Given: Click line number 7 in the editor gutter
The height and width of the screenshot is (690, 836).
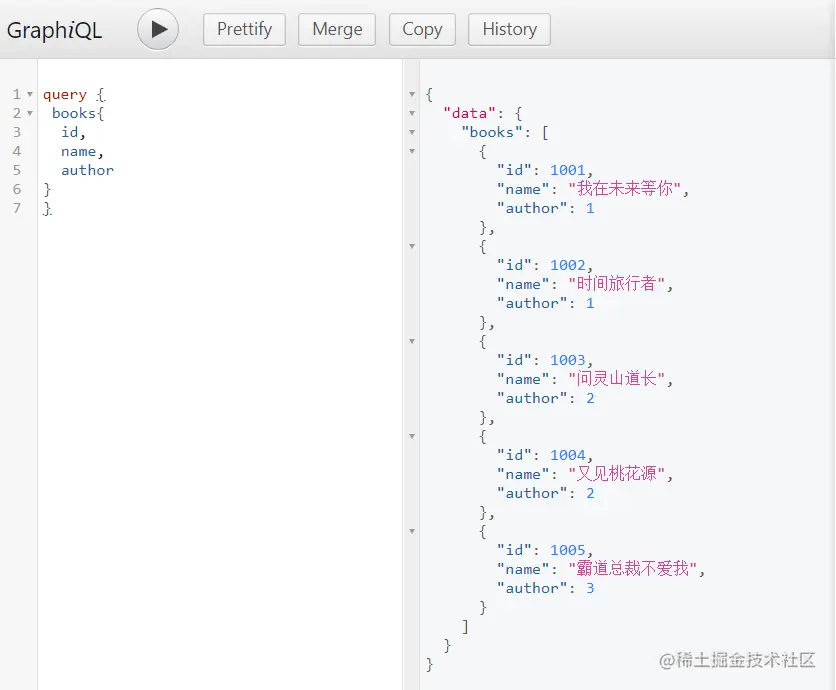Looking at the screenshot, I should coord(16,209).
